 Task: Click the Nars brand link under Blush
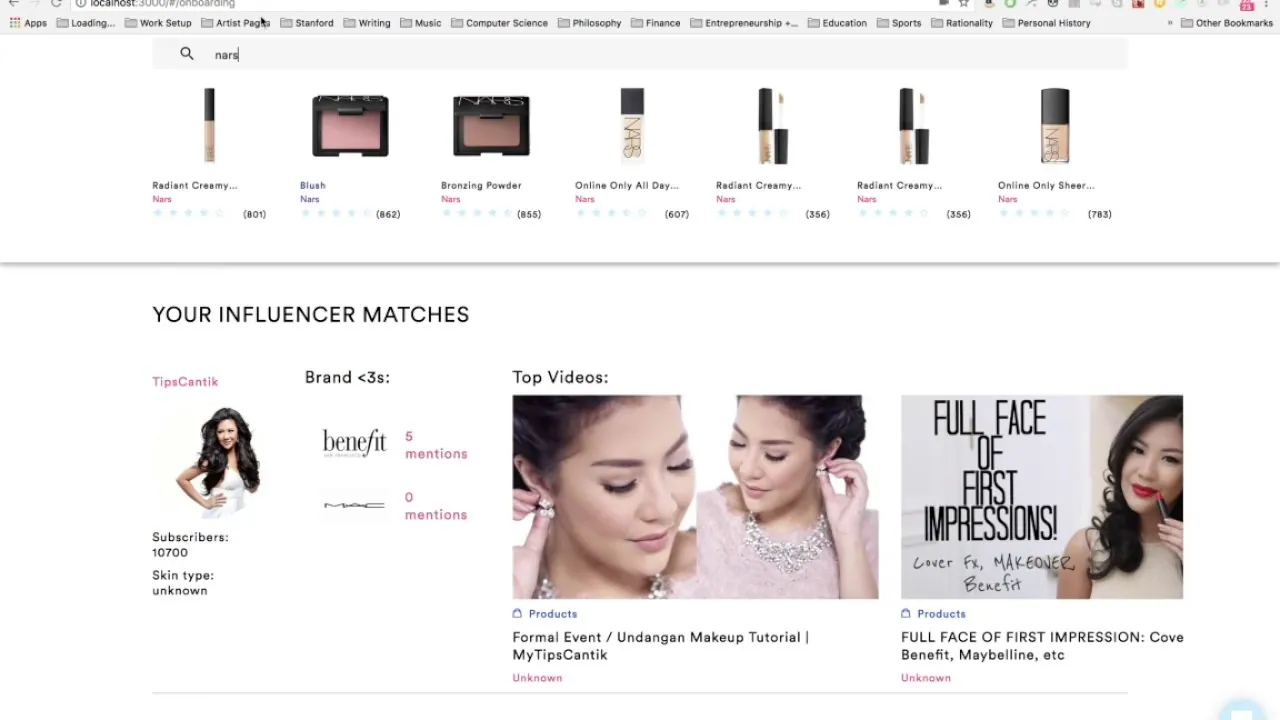pyautogui.click(x=309, y=199)
